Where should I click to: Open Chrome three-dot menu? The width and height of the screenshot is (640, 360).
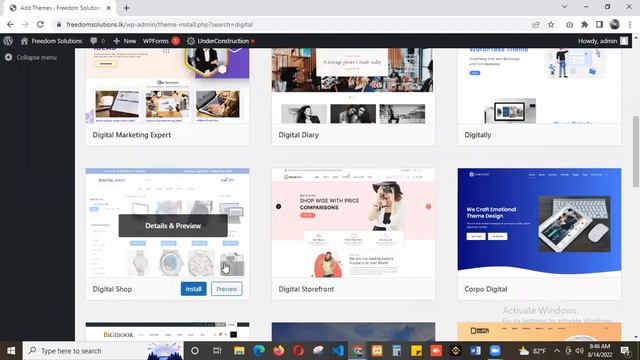click(x=630, y=24)
